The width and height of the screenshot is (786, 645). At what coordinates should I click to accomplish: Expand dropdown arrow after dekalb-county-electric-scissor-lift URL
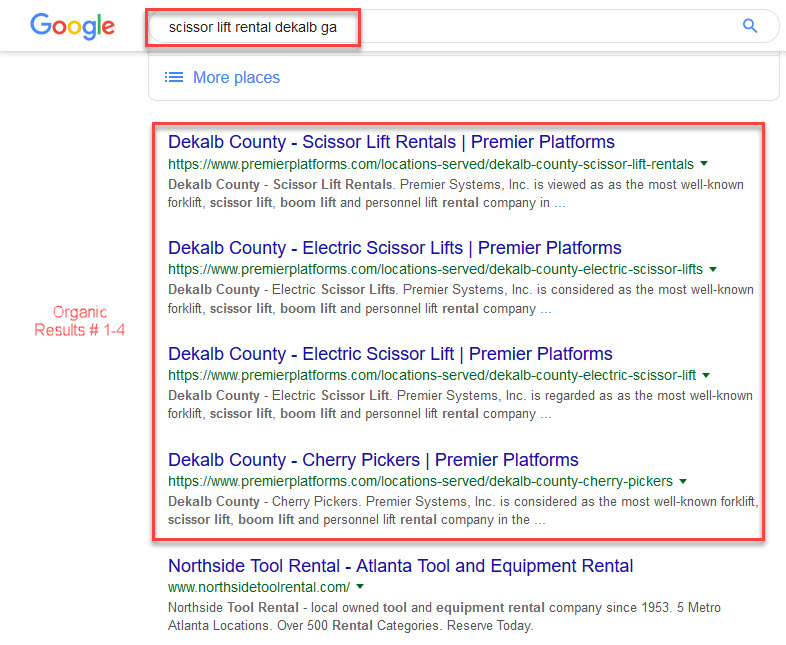pos(706,375)
